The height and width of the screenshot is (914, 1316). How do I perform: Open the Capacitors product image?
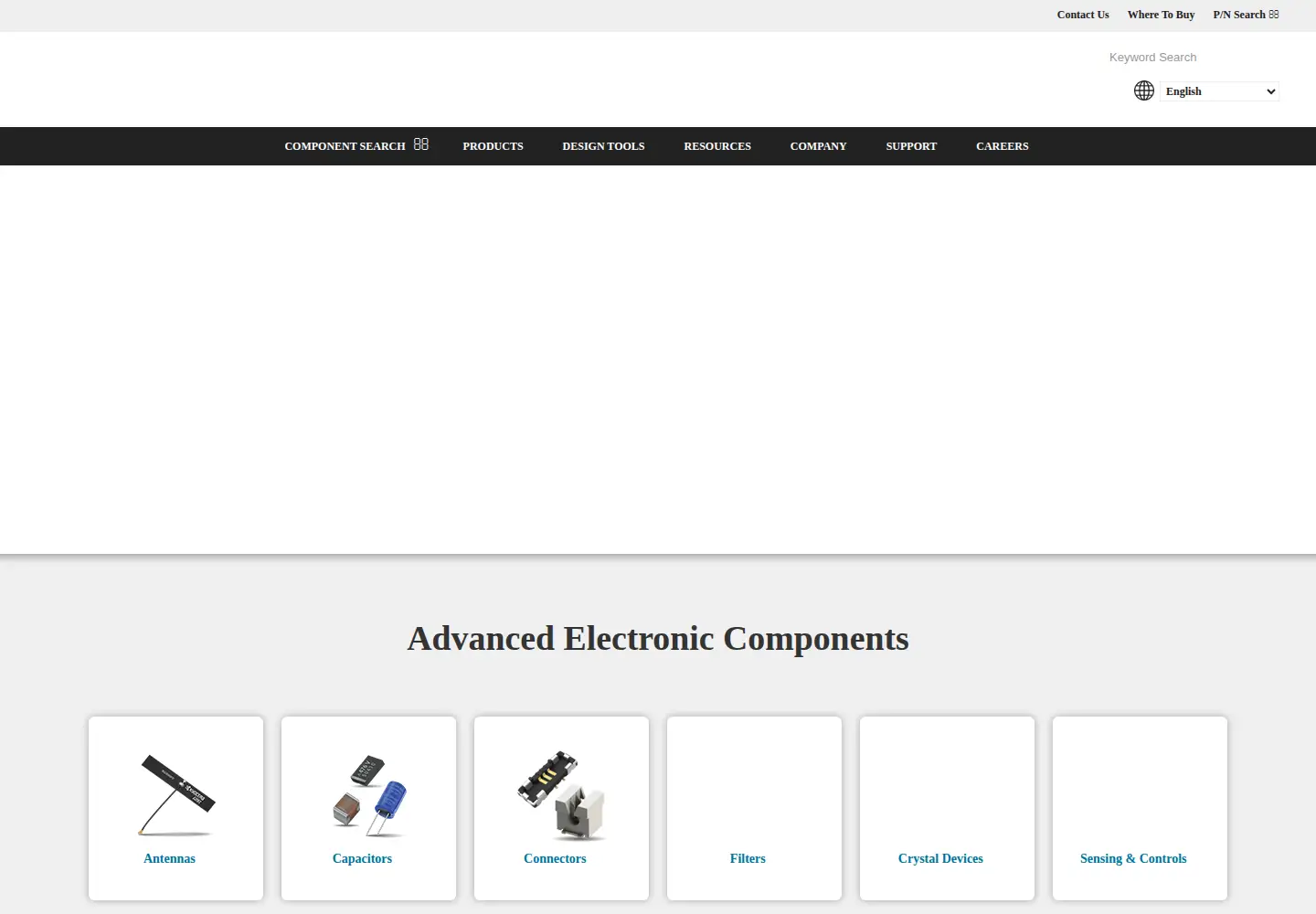(x=369, y=794)
